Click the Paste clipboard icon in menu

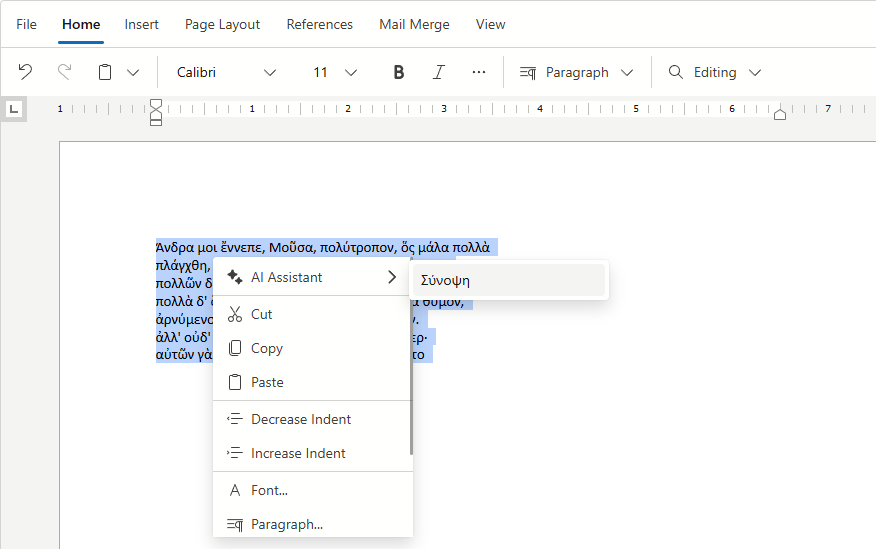tap(235, 382)
